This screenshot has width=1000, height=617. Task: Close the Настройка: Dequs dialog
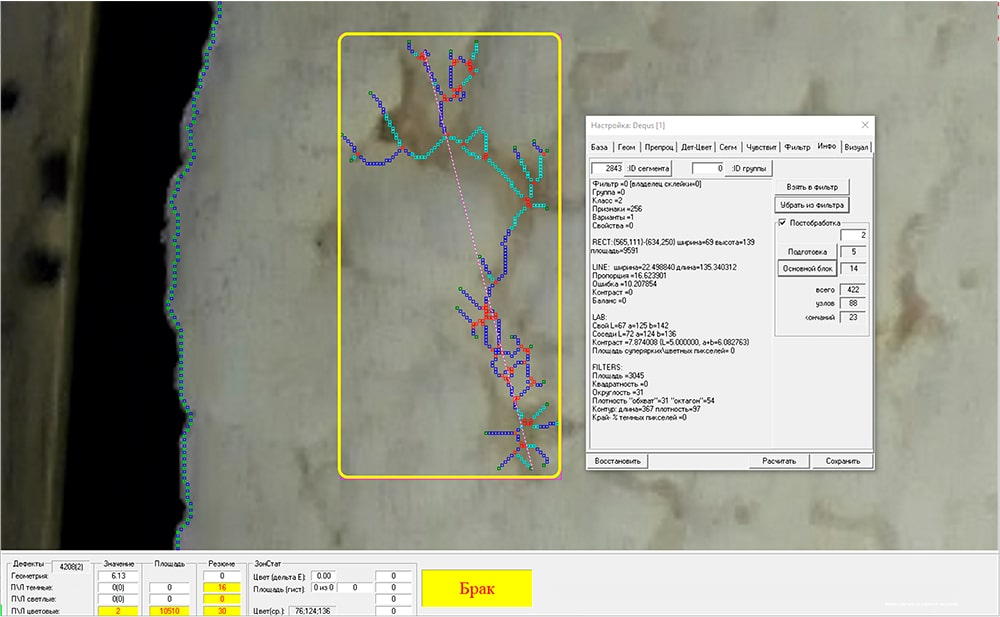(863, 126)
